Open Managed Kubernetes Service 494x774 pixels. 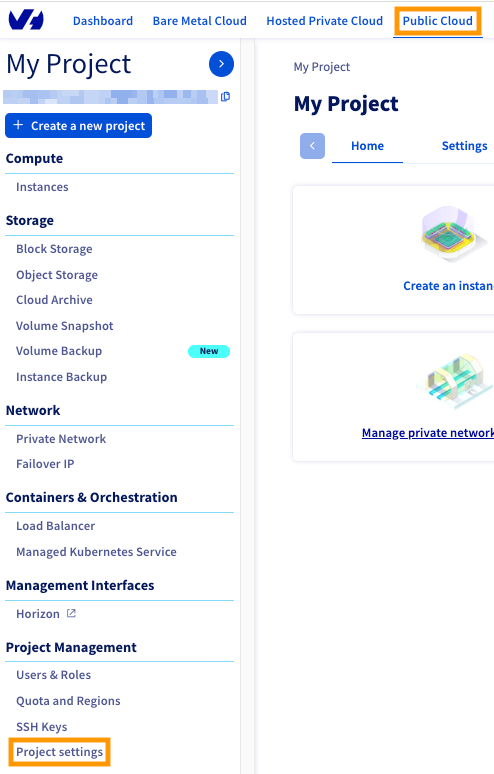96,552
